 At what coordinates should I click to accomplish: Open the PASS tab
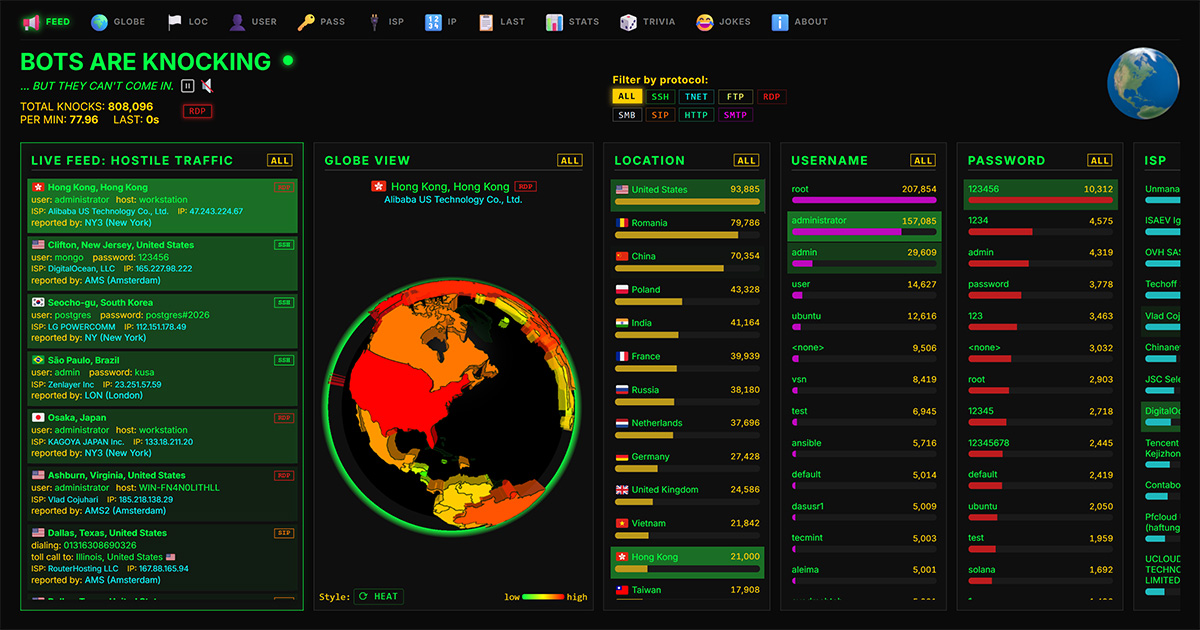click(x=321, y=21)
